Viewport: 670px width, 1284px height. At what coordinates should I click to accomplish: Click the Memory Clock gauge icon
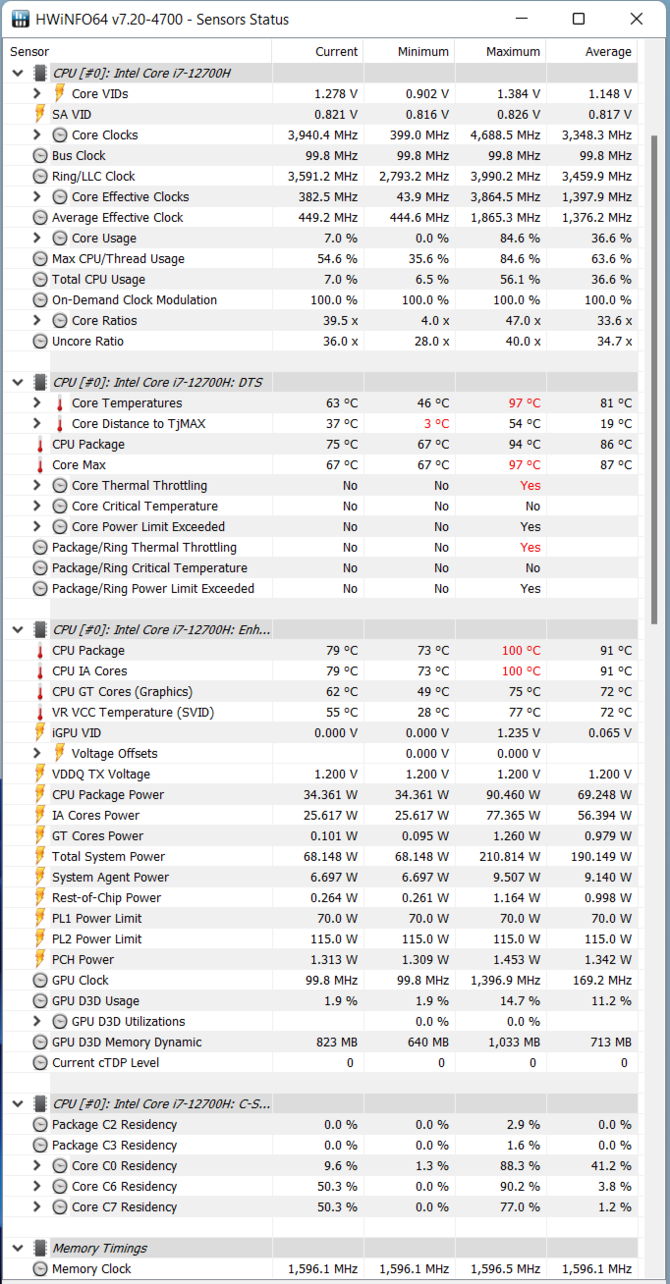tap(40, 1269)
